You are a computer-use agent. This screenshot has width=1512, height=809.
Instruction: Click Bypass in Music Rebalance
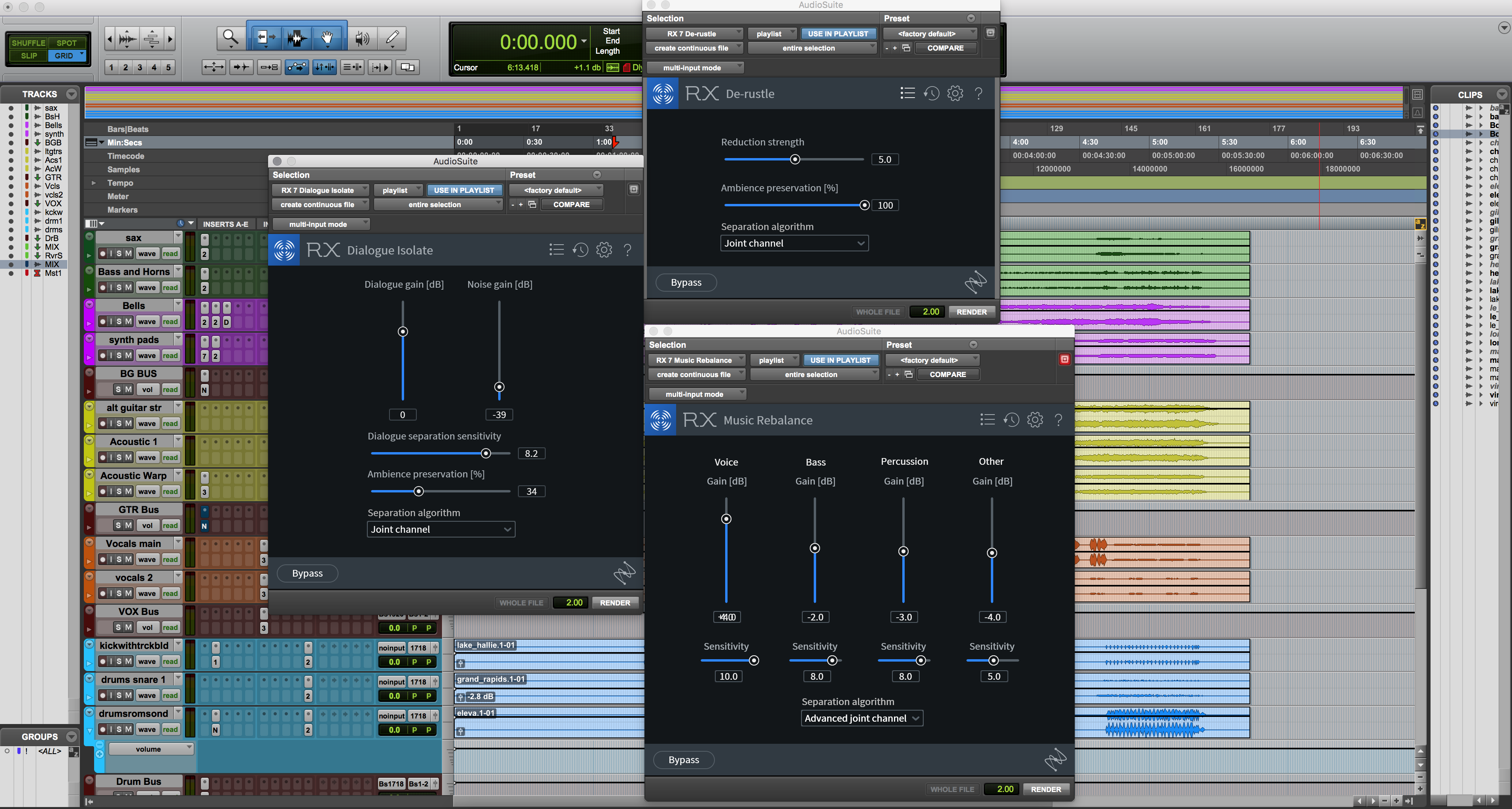pos(684,760)
